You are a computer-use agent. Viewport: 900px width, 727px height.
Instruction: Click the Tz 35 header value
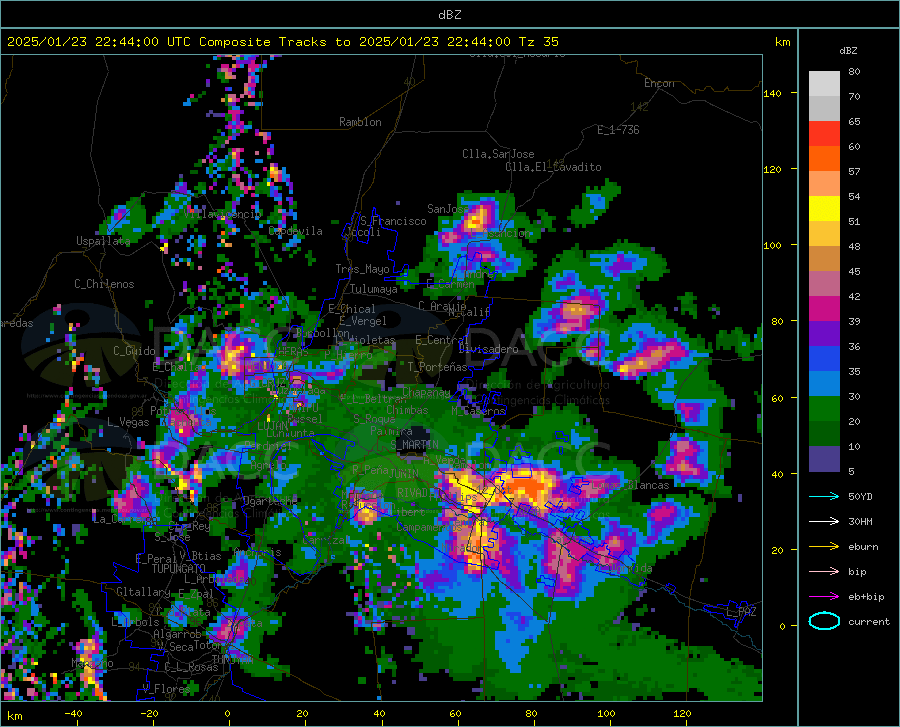(x=538, y=42)
